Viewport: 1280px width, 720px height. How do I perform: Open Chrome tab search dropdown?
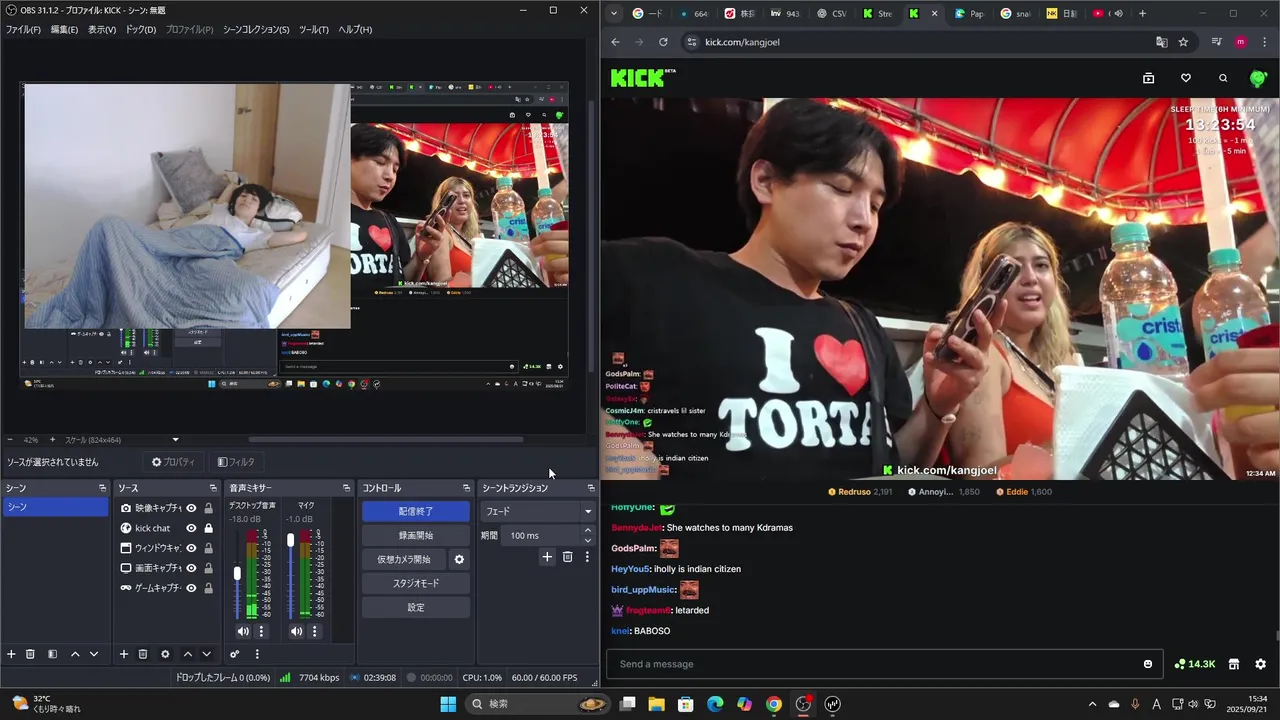pos(615,14)
